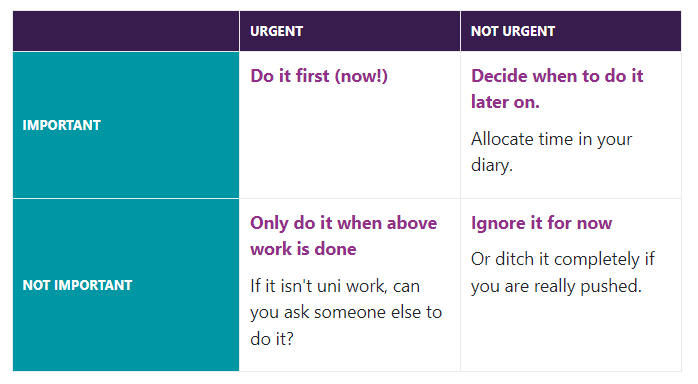This screenshot has width=698, height=384.
Task: Click the 'do it?' text at the bottom
Action: click(x=272, y=339)
